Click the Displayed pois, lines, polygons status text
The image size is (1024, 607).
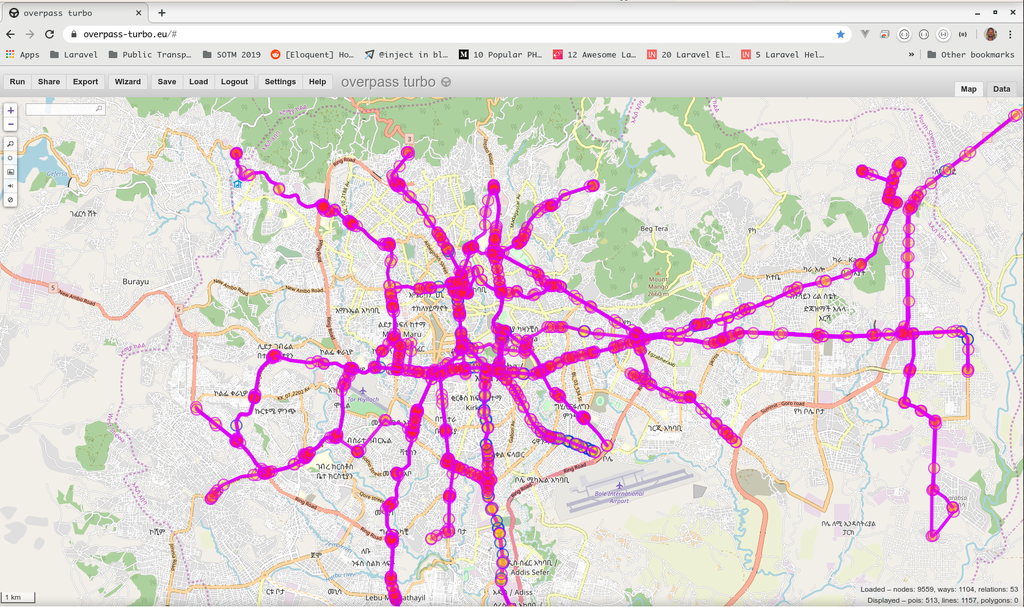(x=942, y=600)
